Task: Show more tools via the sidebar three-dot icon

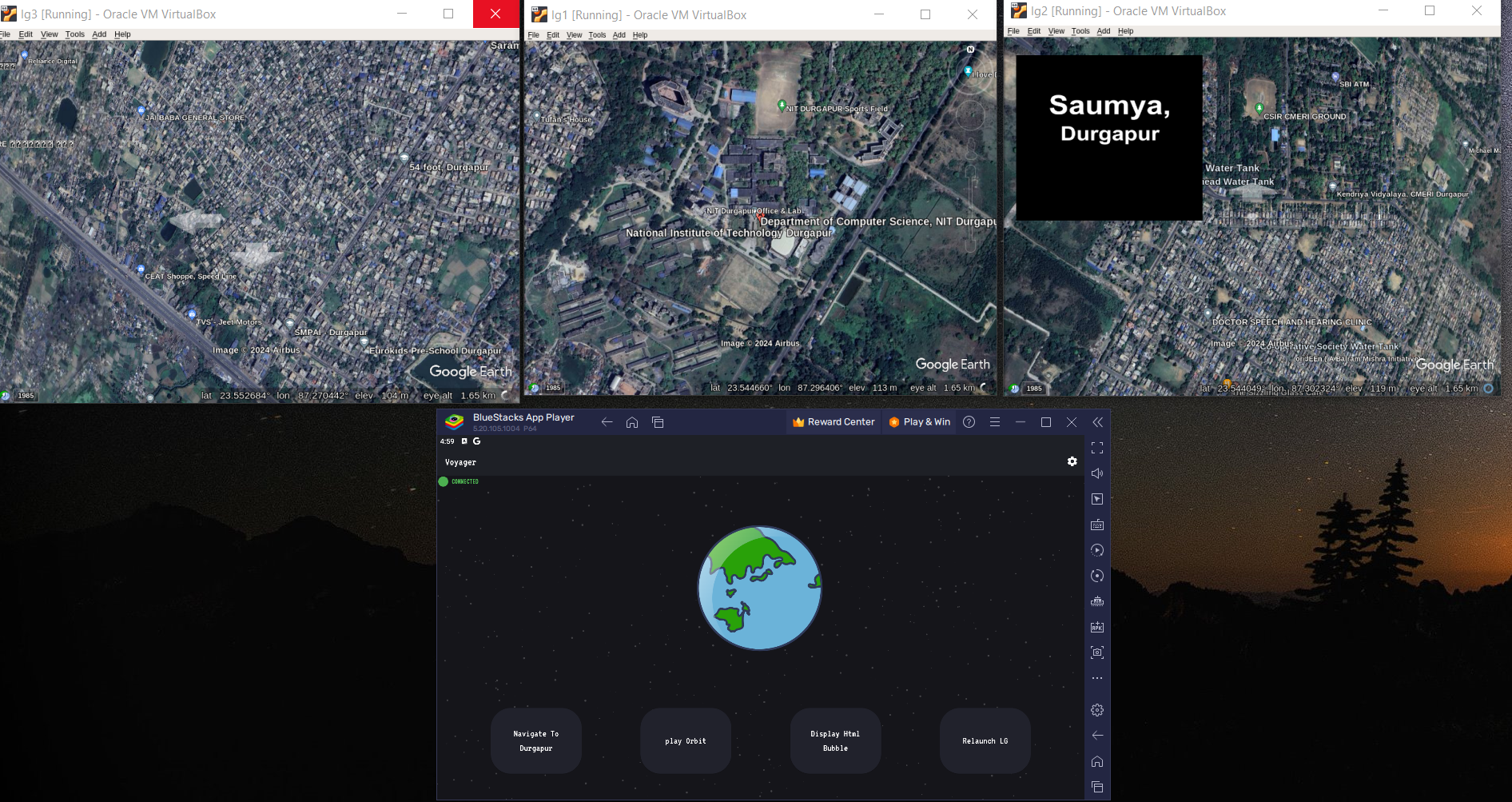Action: [x=1097, y=678]
